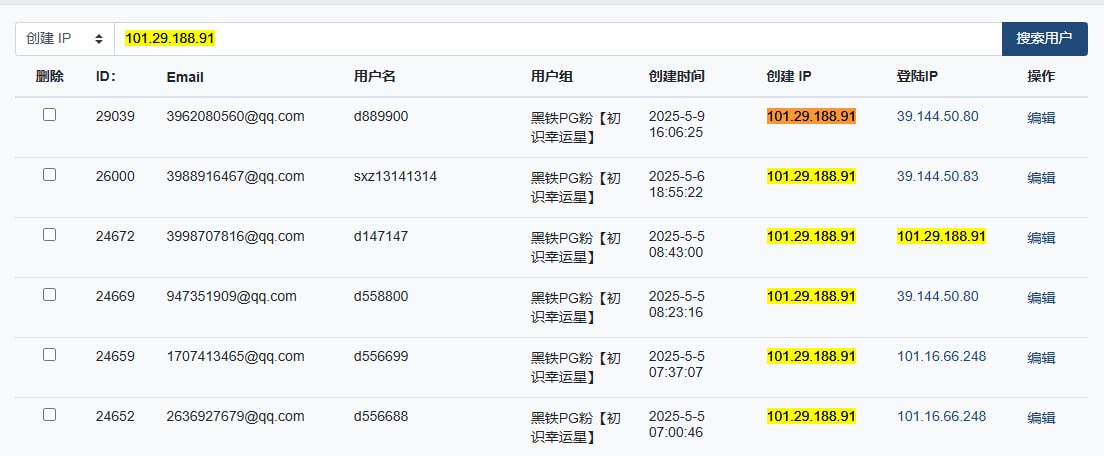The width and height of the screenshot is (1104, 456).
Task: Click creation IP cell for ID 24672
Action: tap(811, 236)
